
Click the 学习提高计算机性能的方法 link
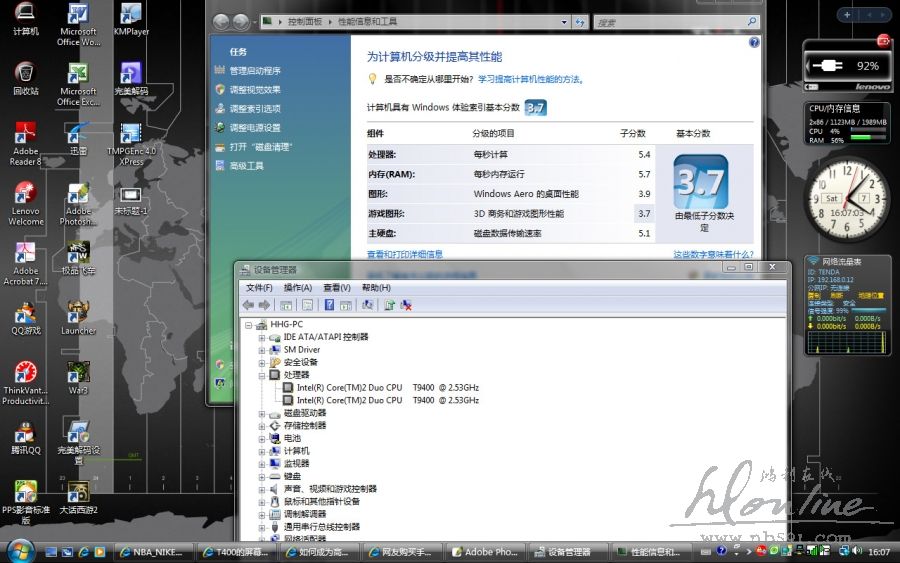click(x=530, y=79)
